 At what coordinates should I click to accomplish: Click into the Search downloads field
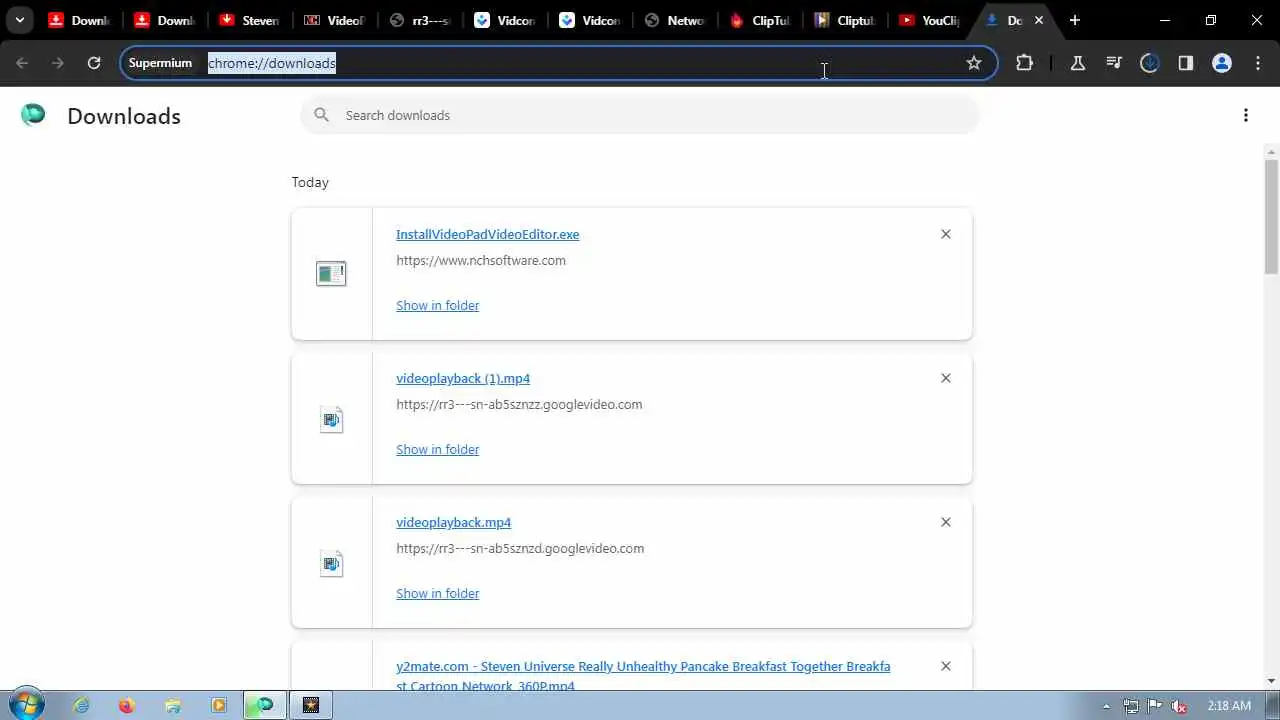click(x=640, y=115)
